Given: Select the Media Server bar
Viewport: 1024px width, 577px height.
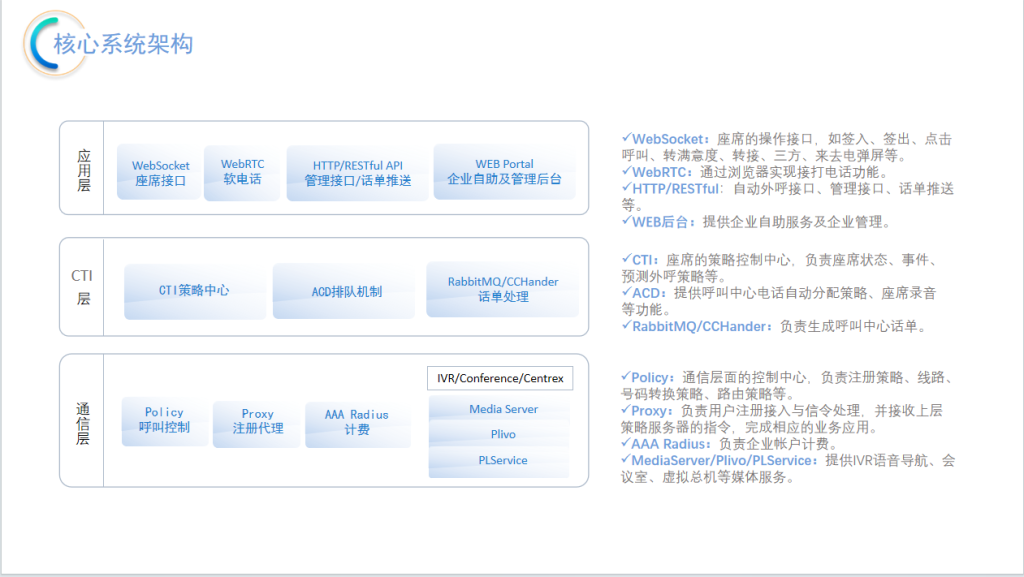Looking at the screenshot, I should [x=500, y=409].
